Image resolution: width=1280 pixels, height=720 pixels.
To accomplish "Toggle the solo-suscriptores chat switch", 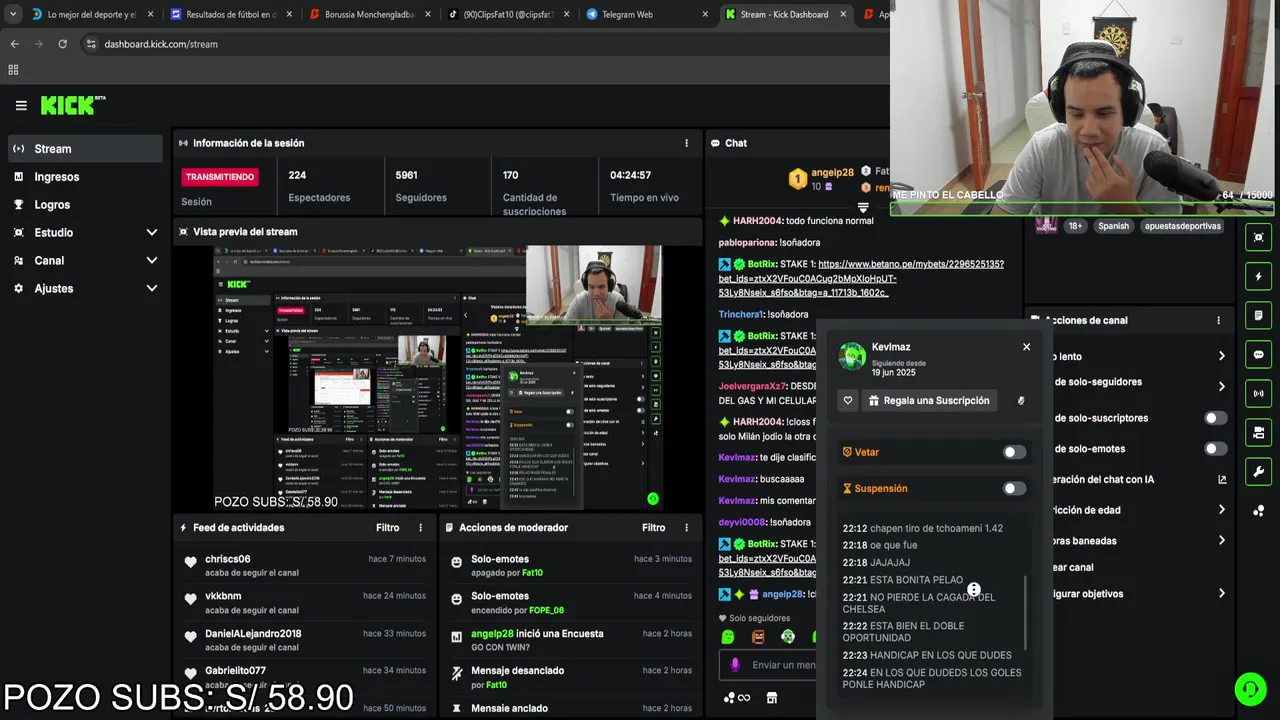I will point(1215,418).
